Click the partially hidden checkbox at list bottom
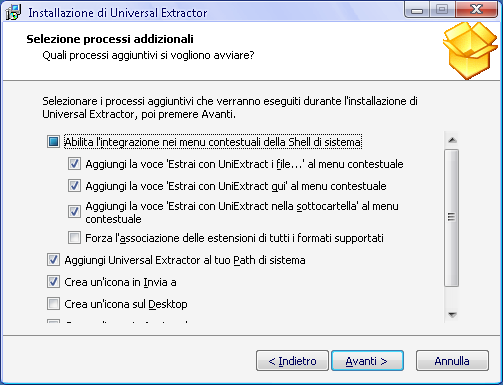 tap(53, 321)
